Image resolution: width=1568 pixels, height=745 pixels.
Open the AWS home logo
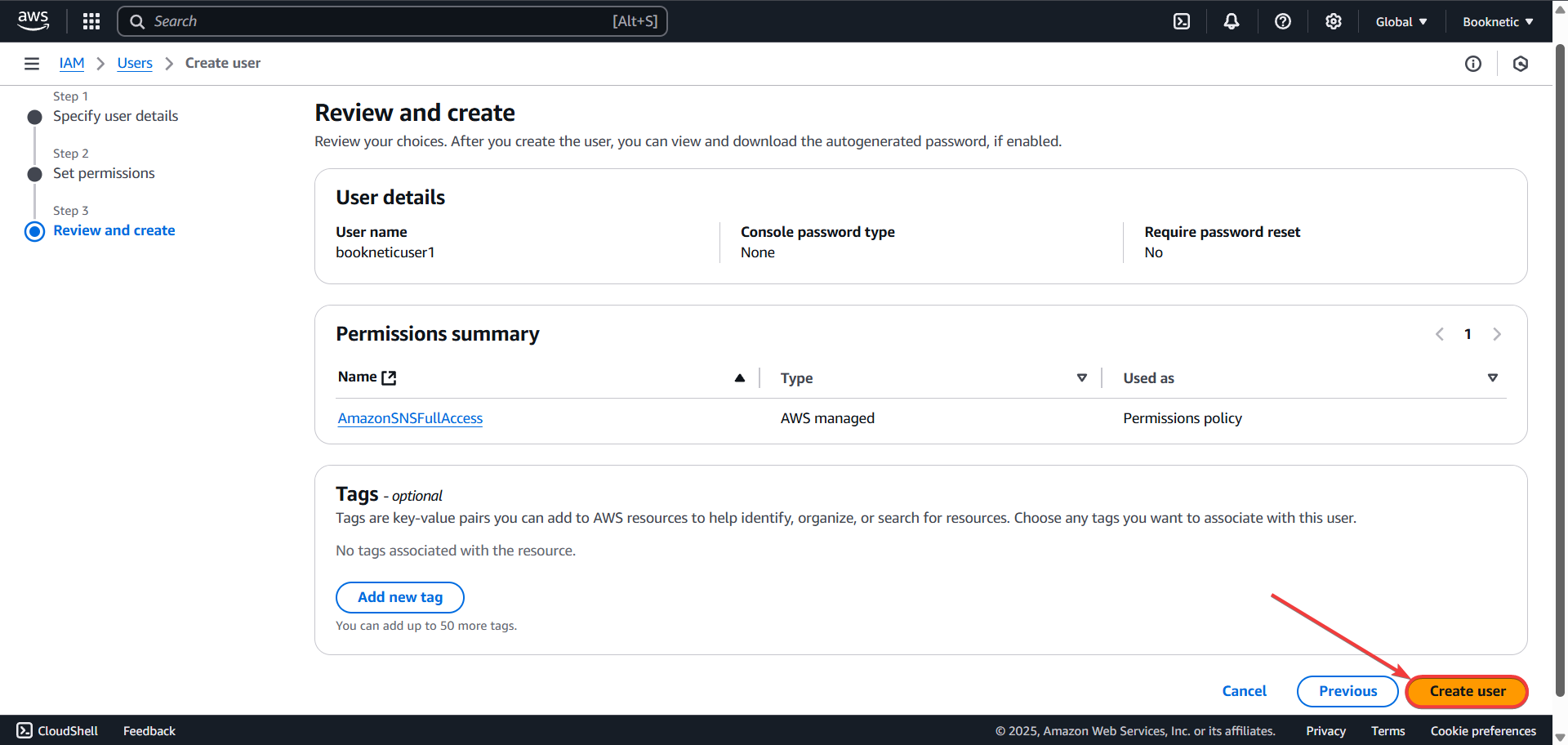pos(33,20)
